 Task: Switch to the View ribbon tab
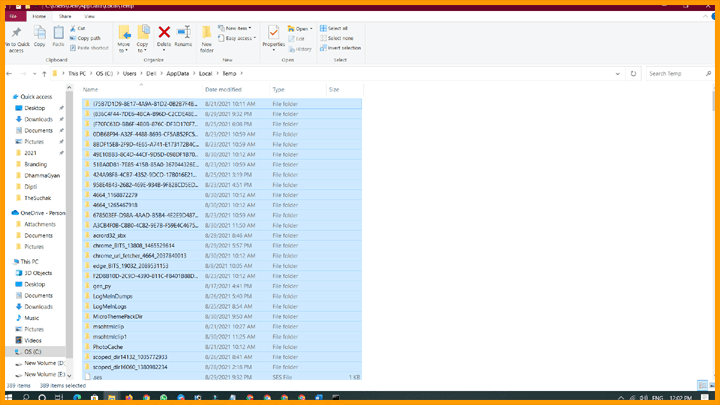(90, 16)
